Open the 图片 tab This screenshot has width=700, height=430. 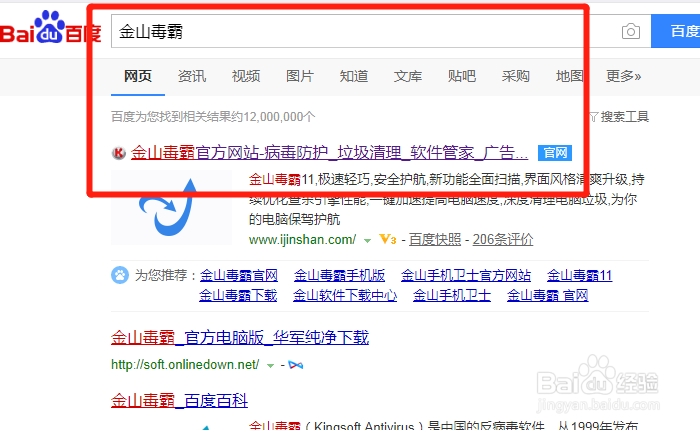(x=300, y=76)
